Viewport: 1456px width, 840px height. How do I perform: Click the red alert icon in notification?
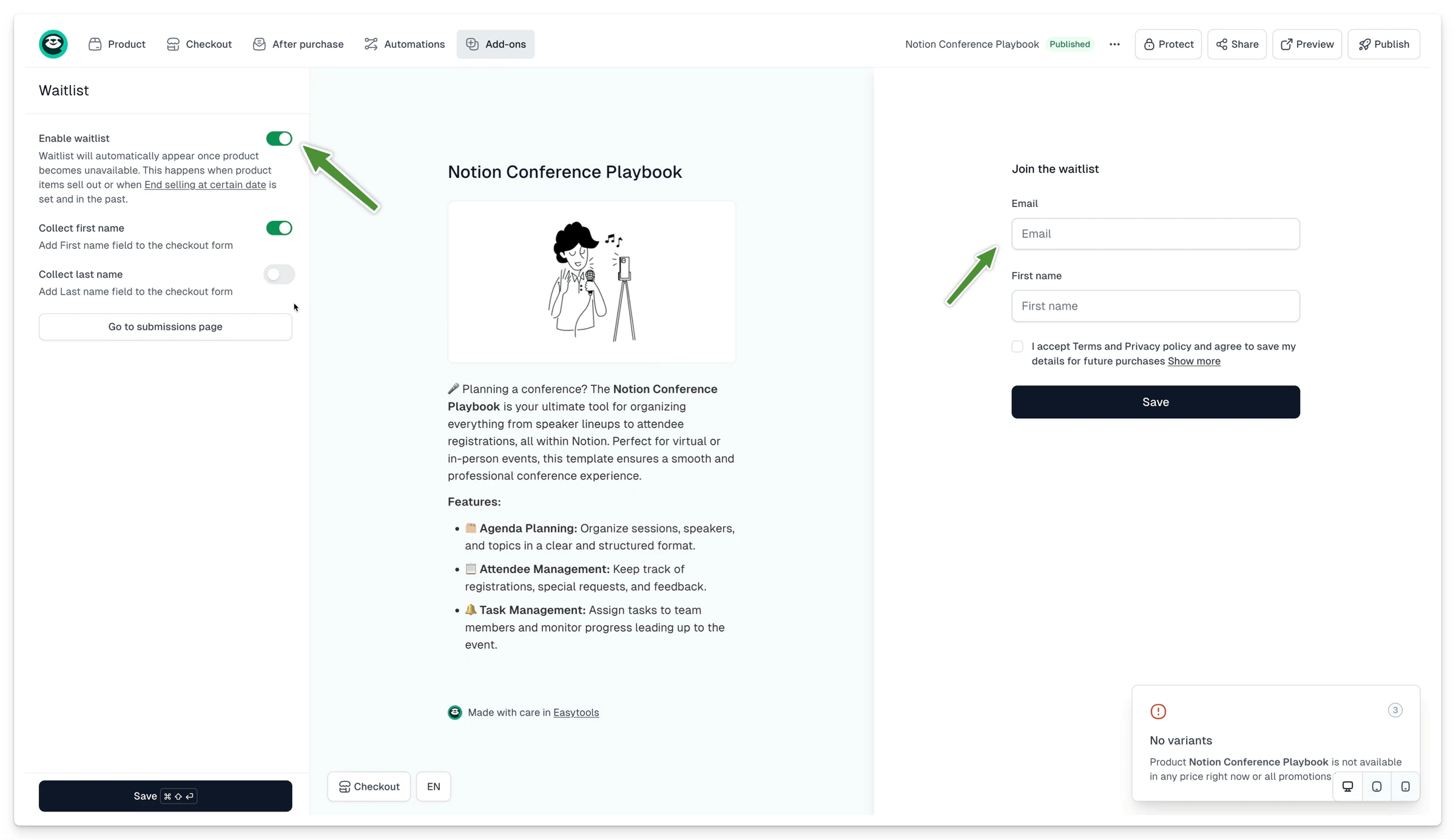1158,711
